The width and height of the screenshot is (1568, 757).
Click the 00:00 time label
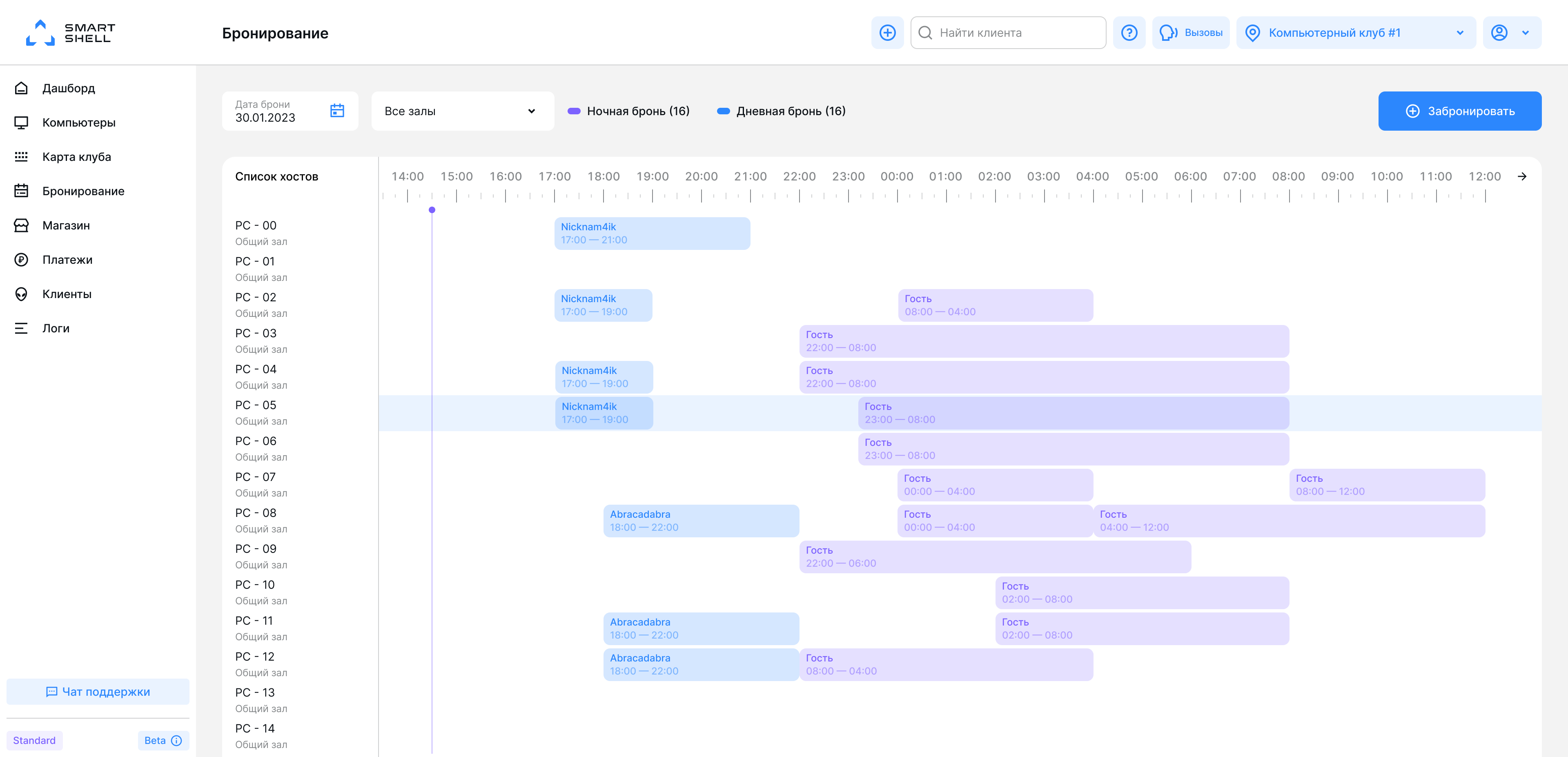click(x=897, y=176)
